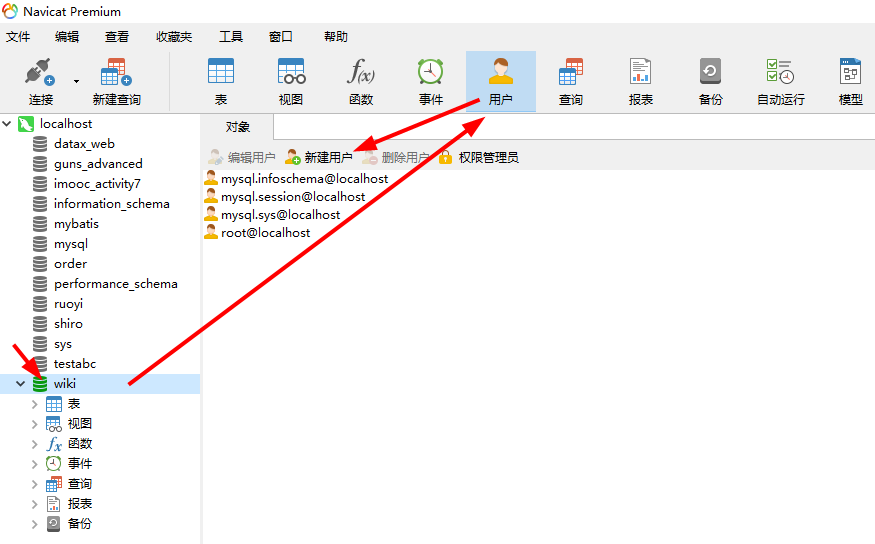The height and width of the screenshot is (544, 875).
Task: Open the 权限管理员 privilege manager
Action: point(479,158)
